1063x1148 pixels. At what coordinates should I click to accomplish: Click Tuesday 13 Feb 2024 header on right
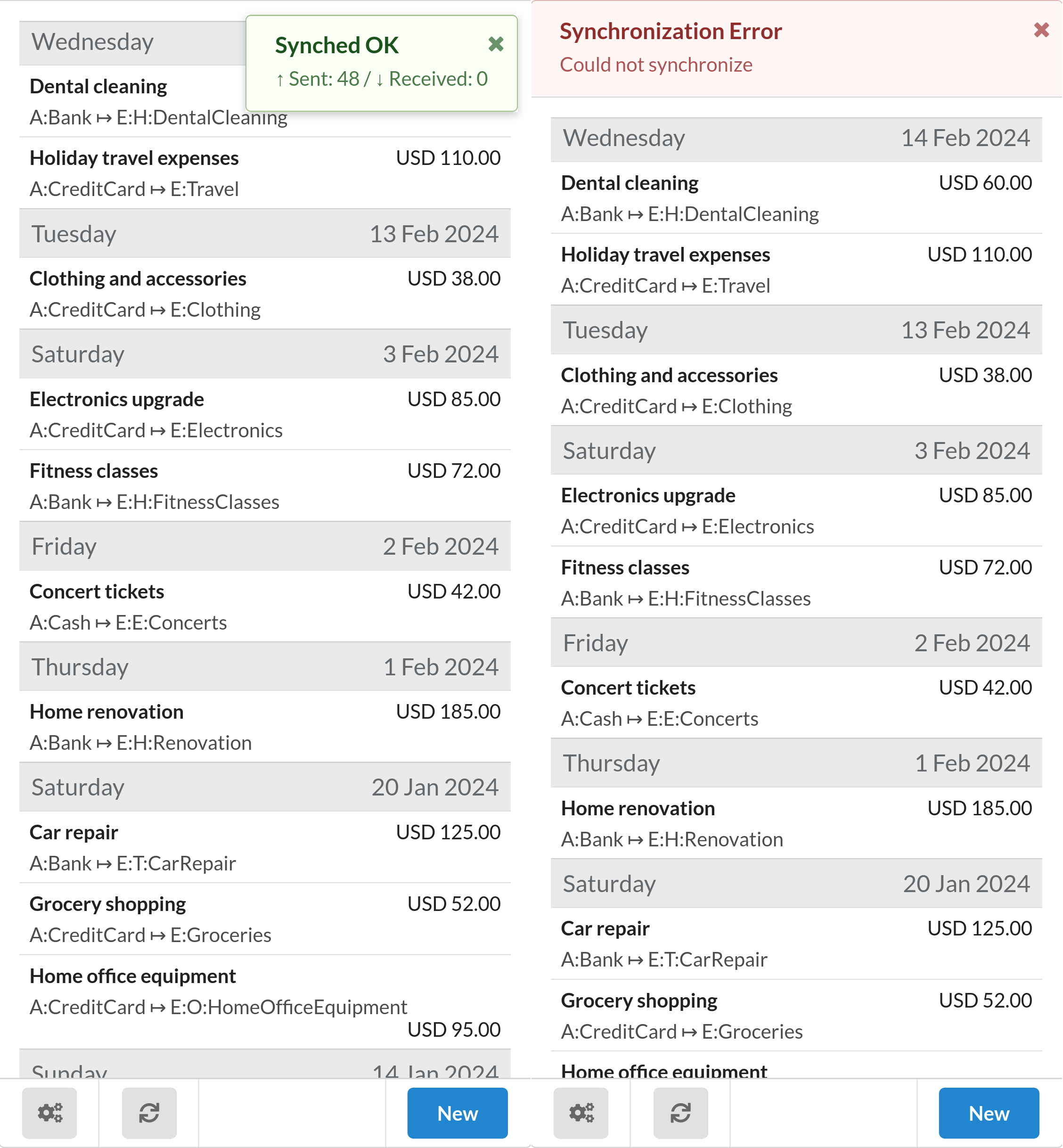(796, 330)
